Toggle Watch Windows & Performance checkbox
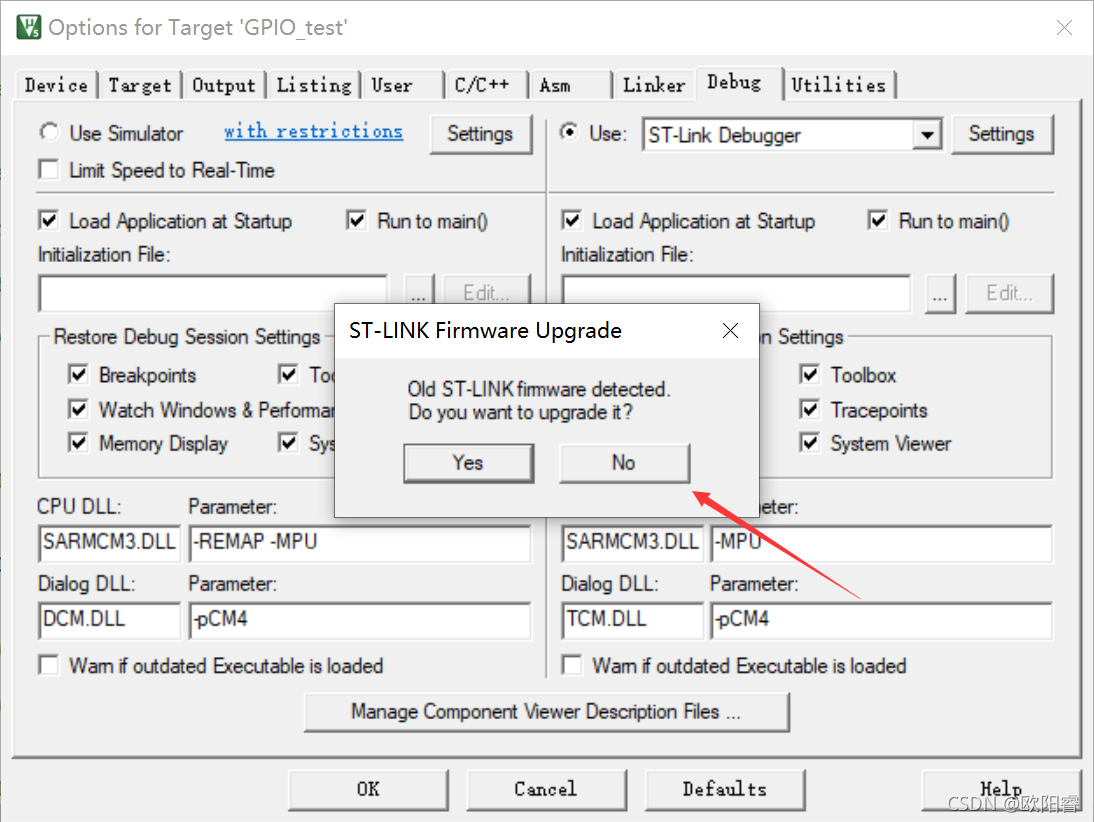This screenshot has width=1094, height=822. (78, 409)
